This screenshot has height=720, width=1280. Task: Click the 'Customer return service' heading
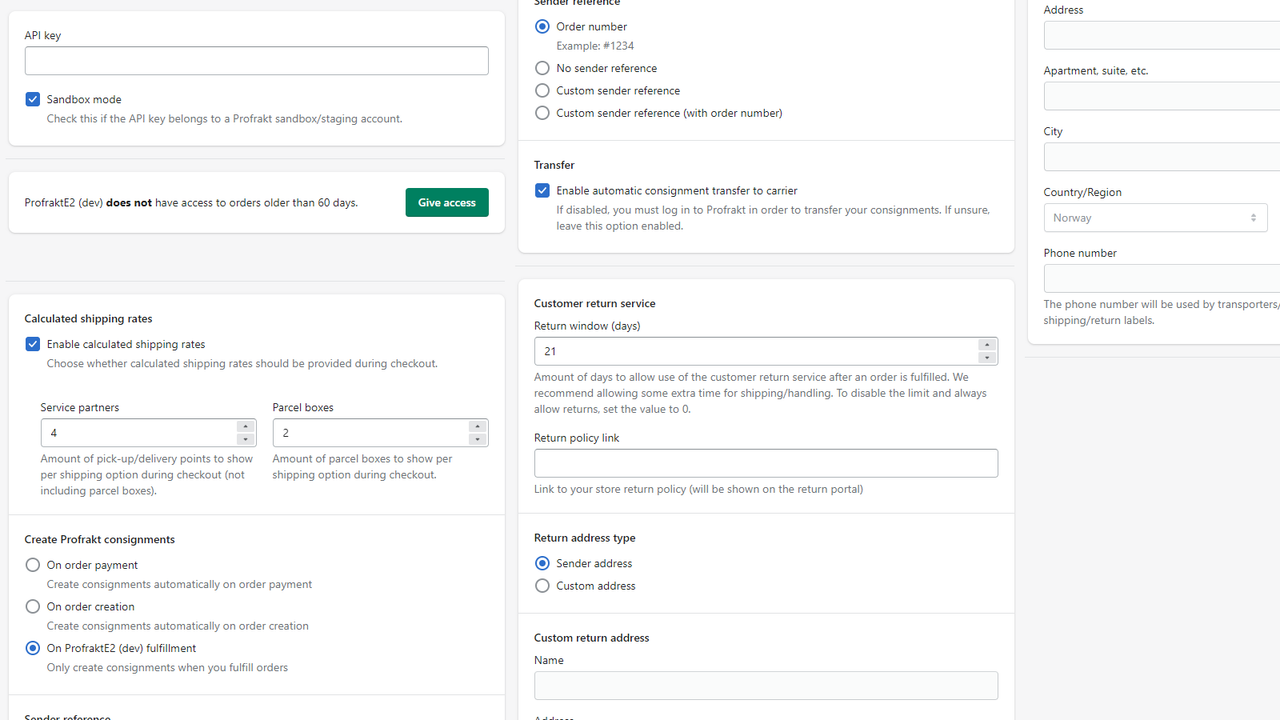coord(595,303)
